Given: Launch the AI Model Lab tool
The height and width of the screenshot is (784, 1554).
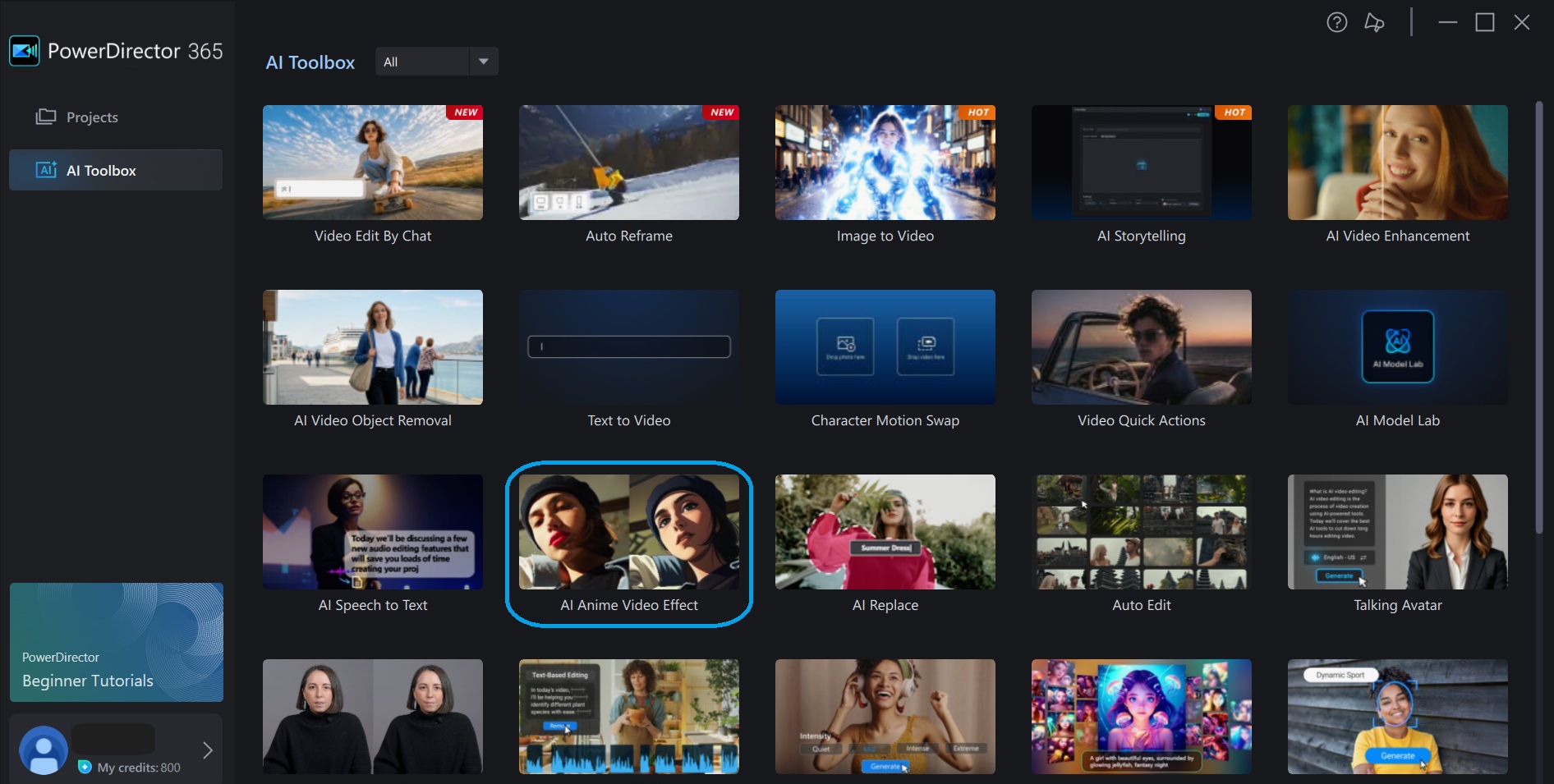Looking at the screenshot, I should [1398, 347].
